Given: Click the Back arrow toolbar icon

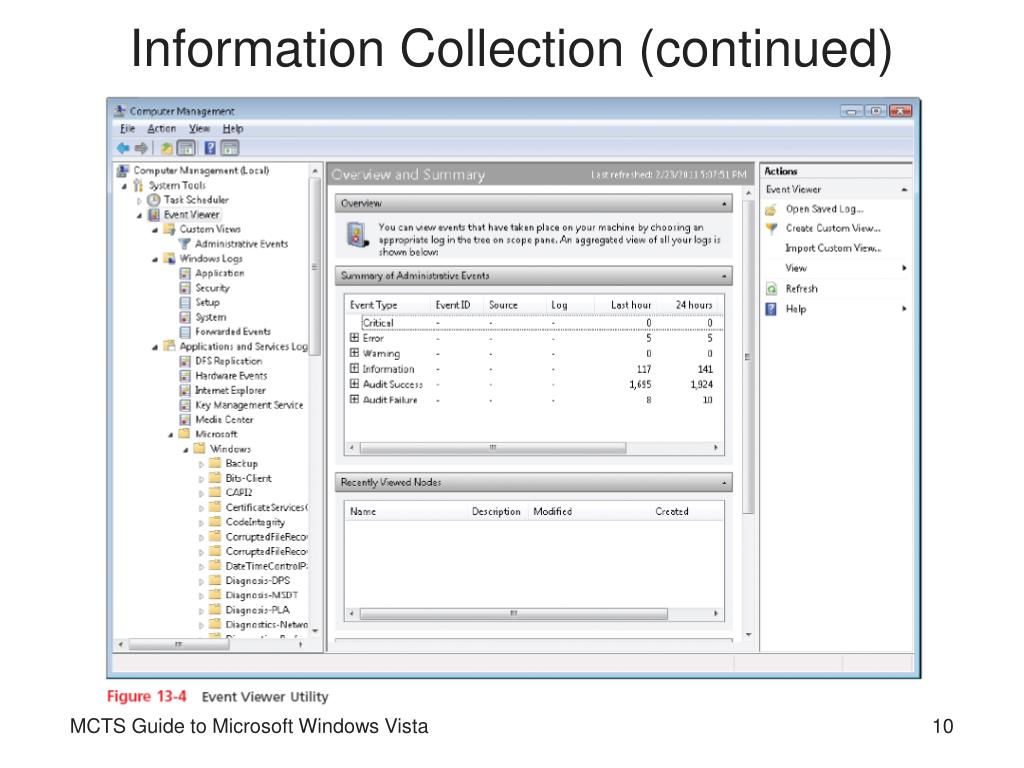Looking at the screenshot, I should pos(123,148).
